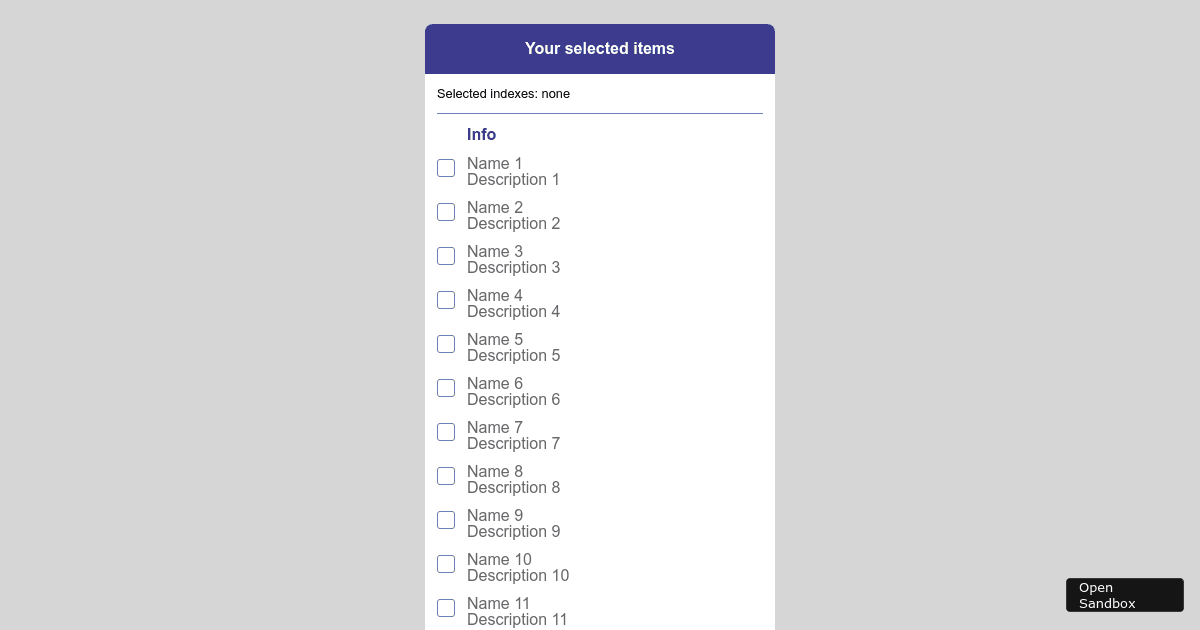The width and height of the screenshot is (1200, 630).
Task: Toggle the checkbox for Name 10
Action: point(446,564)
